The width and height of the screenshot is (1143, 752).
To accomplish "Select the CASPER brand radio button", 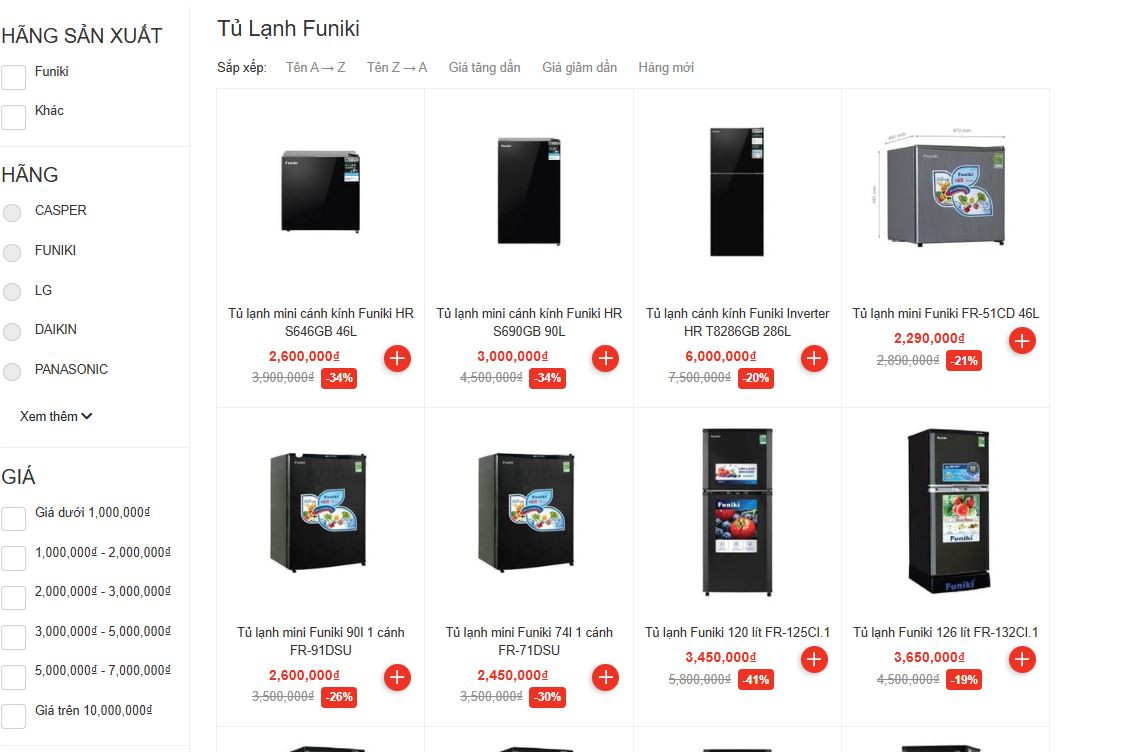I will click(12, 213).
